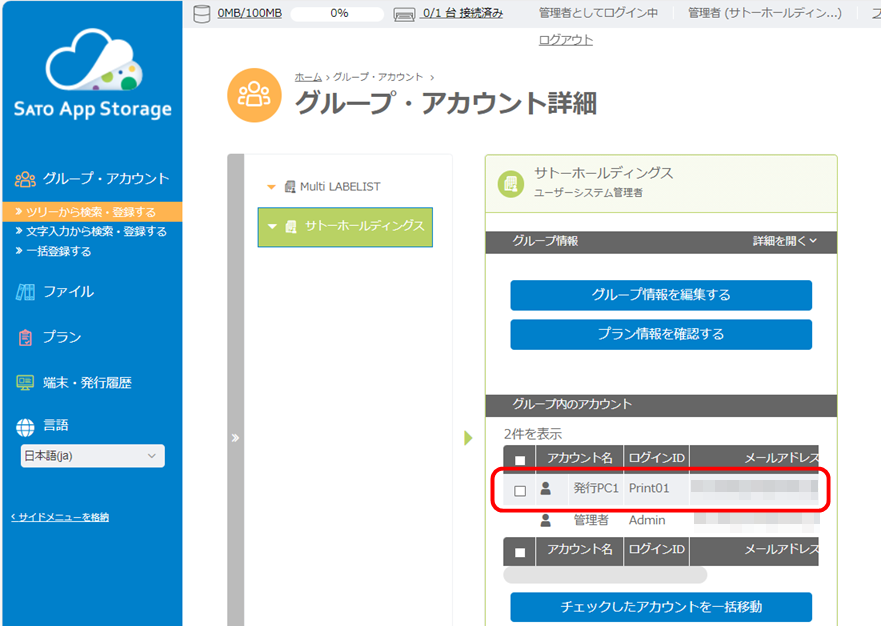Click the building icon beside Multi LABELIST
The image size is (881, 626).
(290, 187)
